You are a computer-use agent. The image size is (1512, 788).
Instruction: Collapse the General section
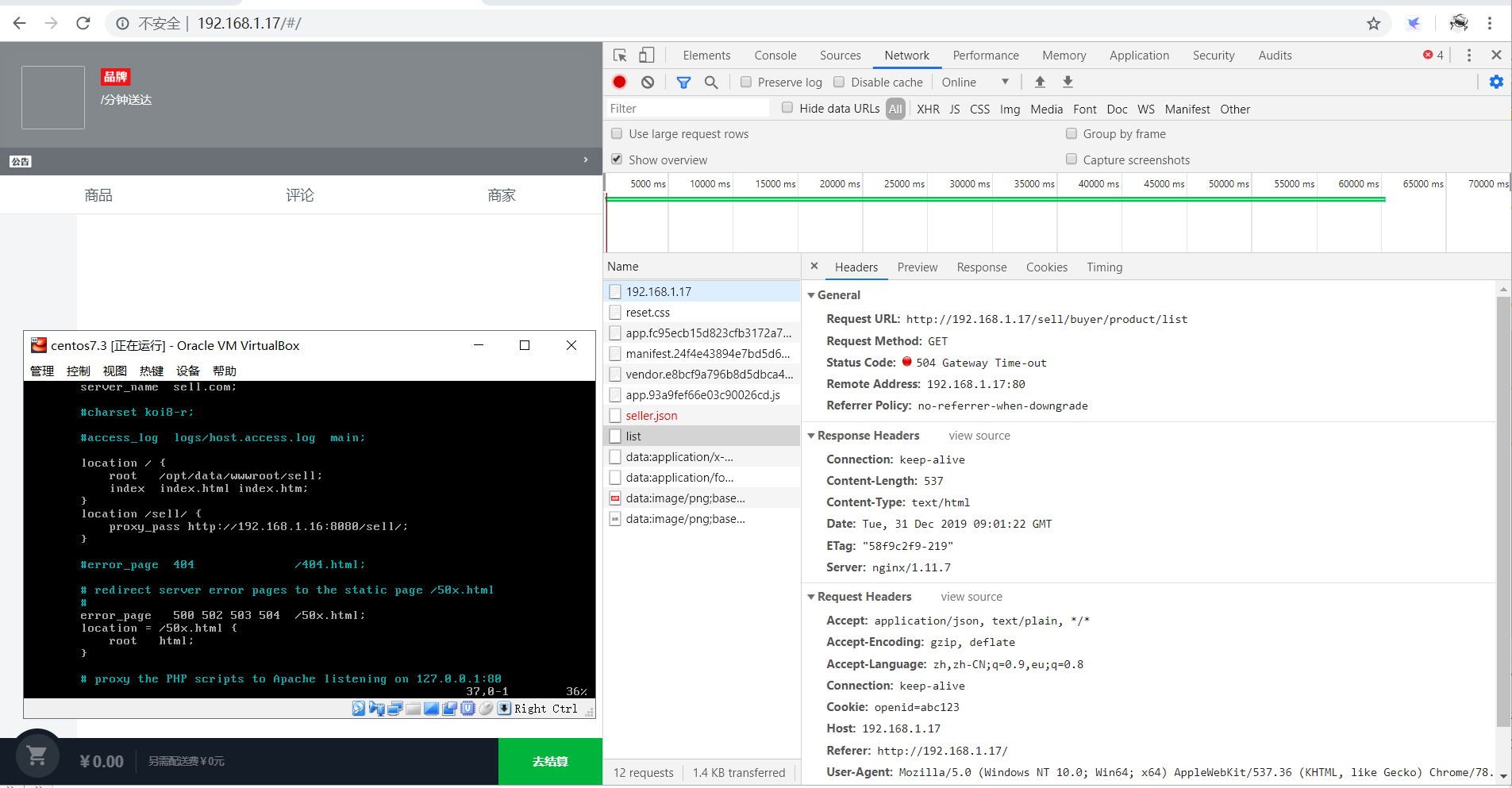pyautogui.click(x=811, y=295)
